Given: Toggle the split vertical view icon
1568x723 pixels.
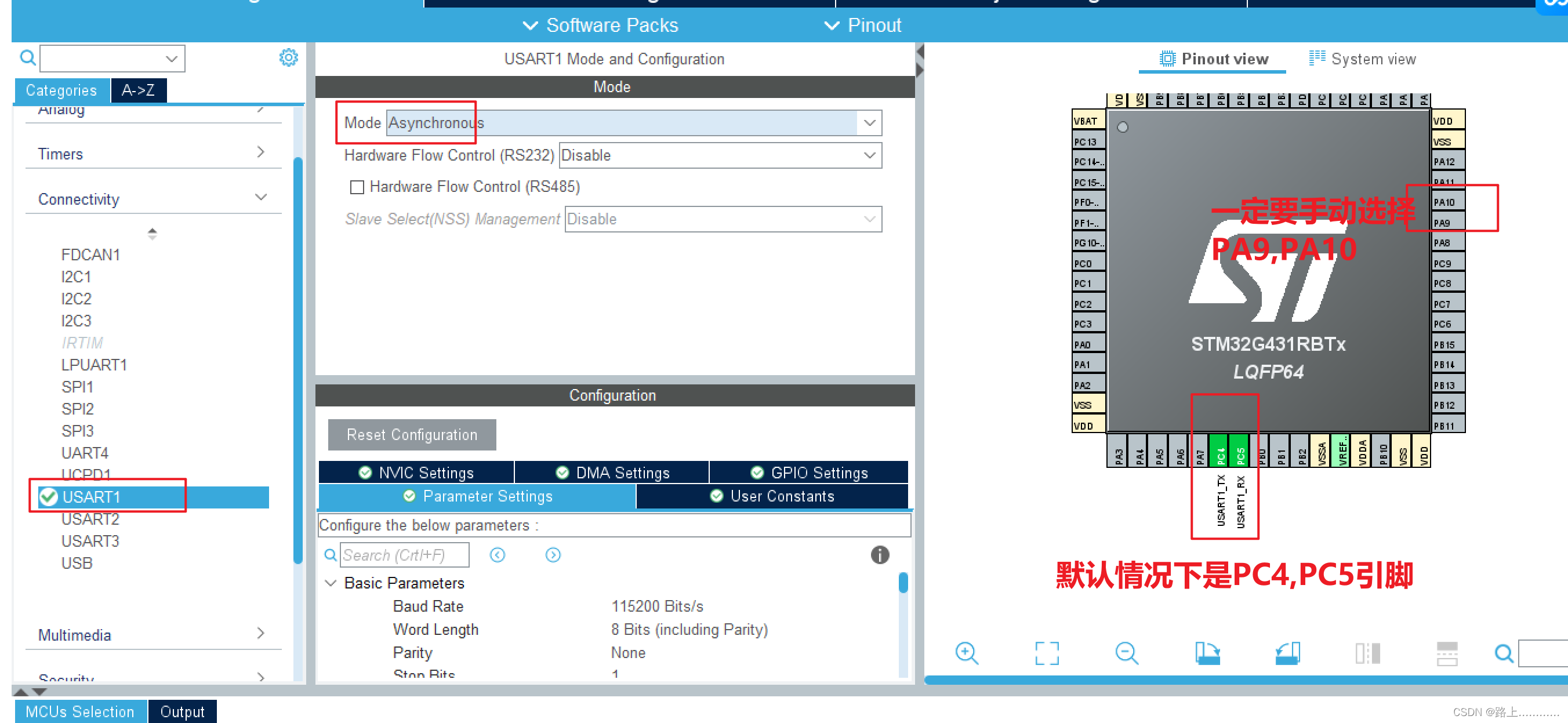Looking at the screenshot, I should [x=1367, y=653].
